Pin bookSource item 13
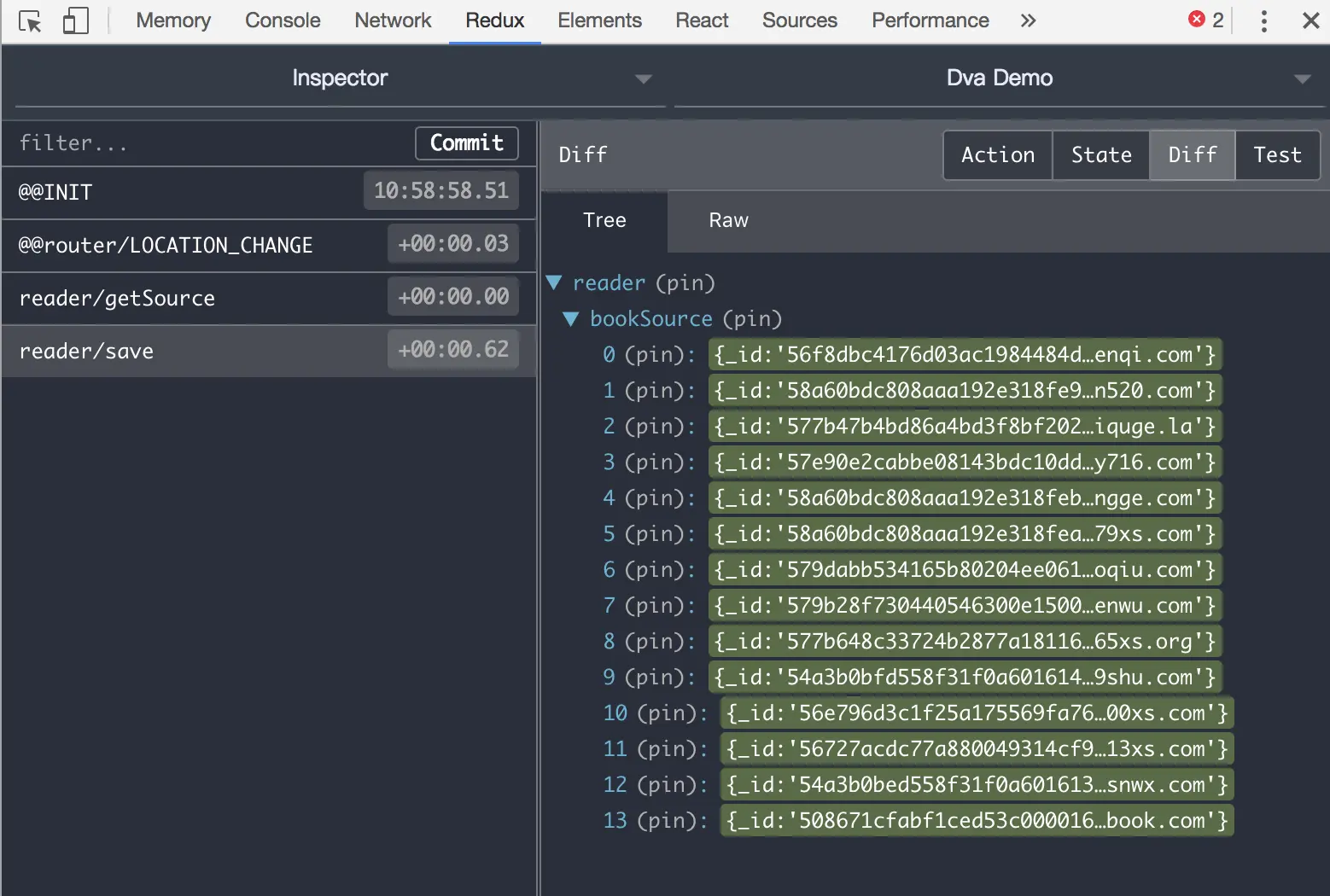 click(x=667, y=820)
